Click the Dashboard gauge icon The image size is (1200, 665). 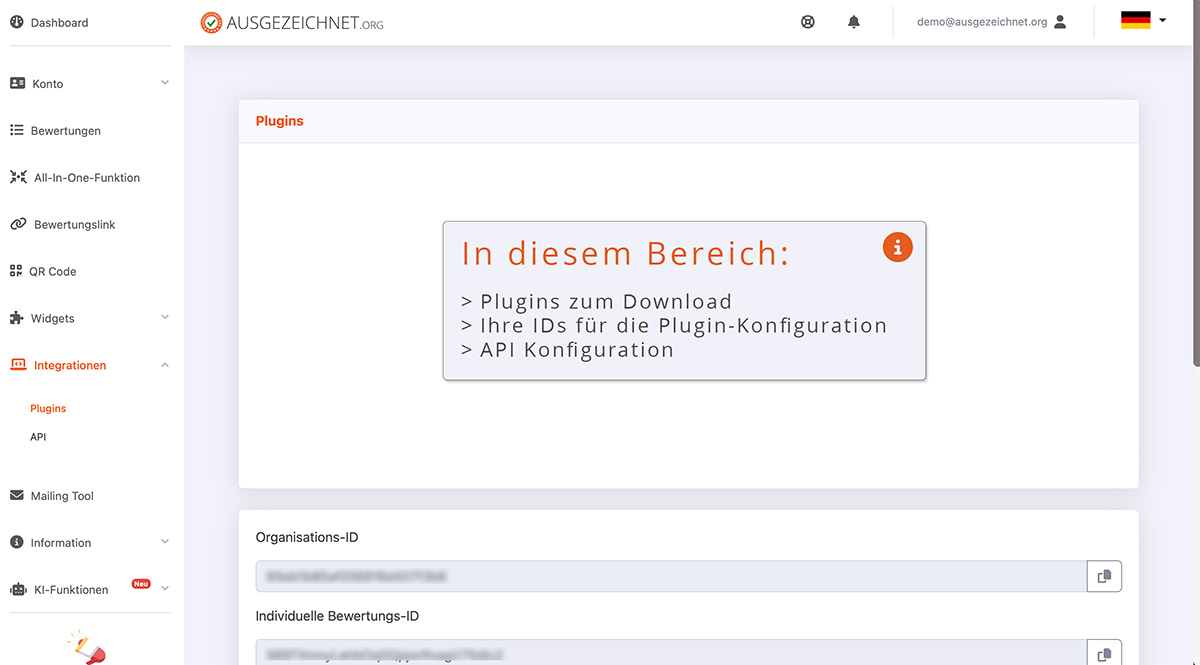pos(17,22)
